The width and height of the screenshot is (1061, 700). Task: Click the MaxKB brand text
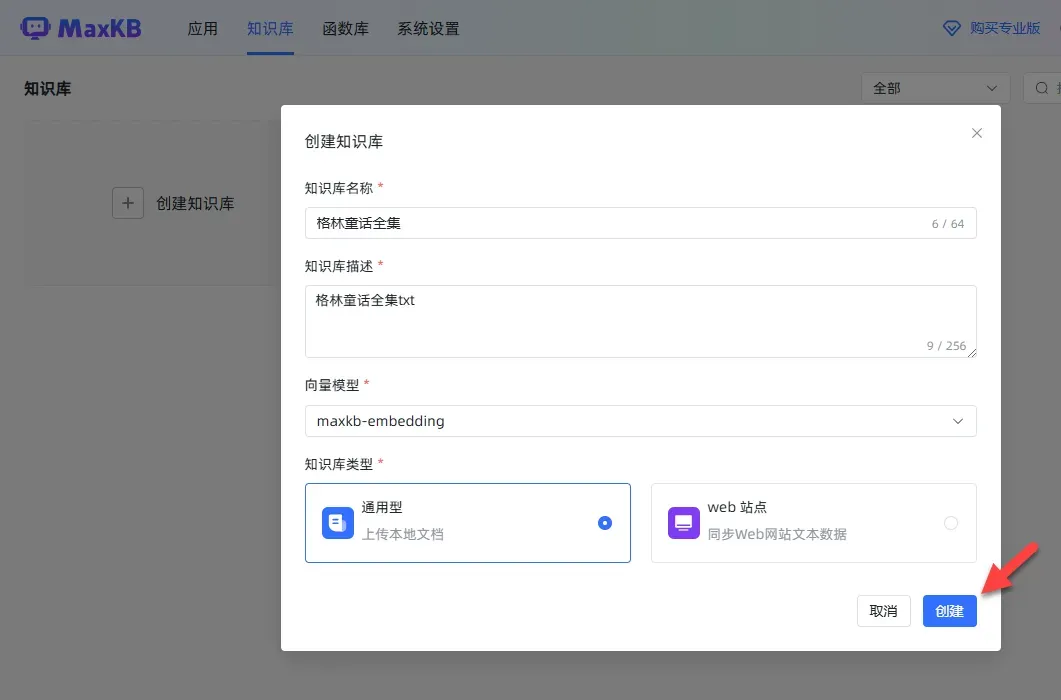99,28
